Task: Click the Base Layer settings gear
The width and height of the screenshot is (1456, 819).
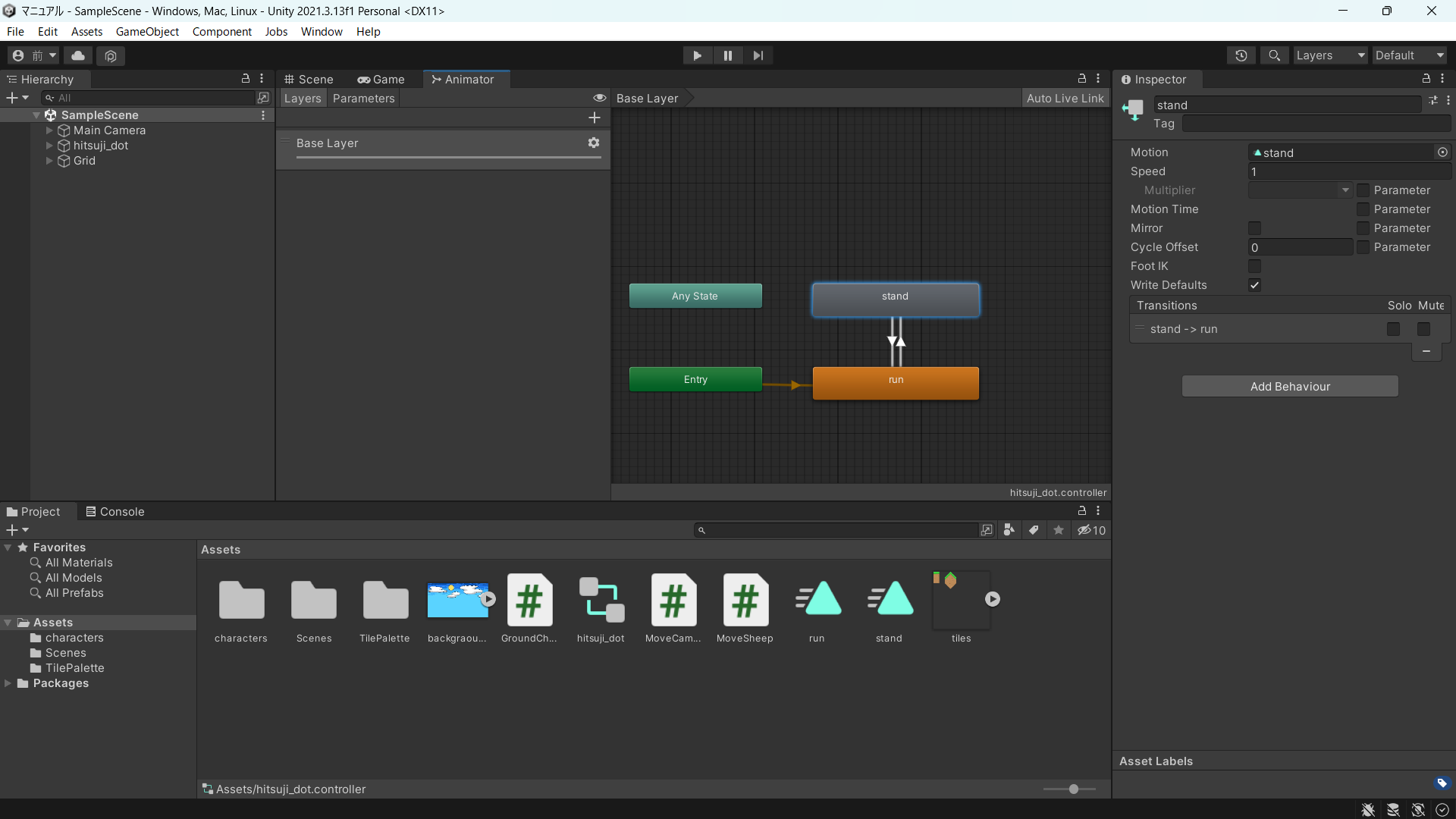Action: (594, 143)
